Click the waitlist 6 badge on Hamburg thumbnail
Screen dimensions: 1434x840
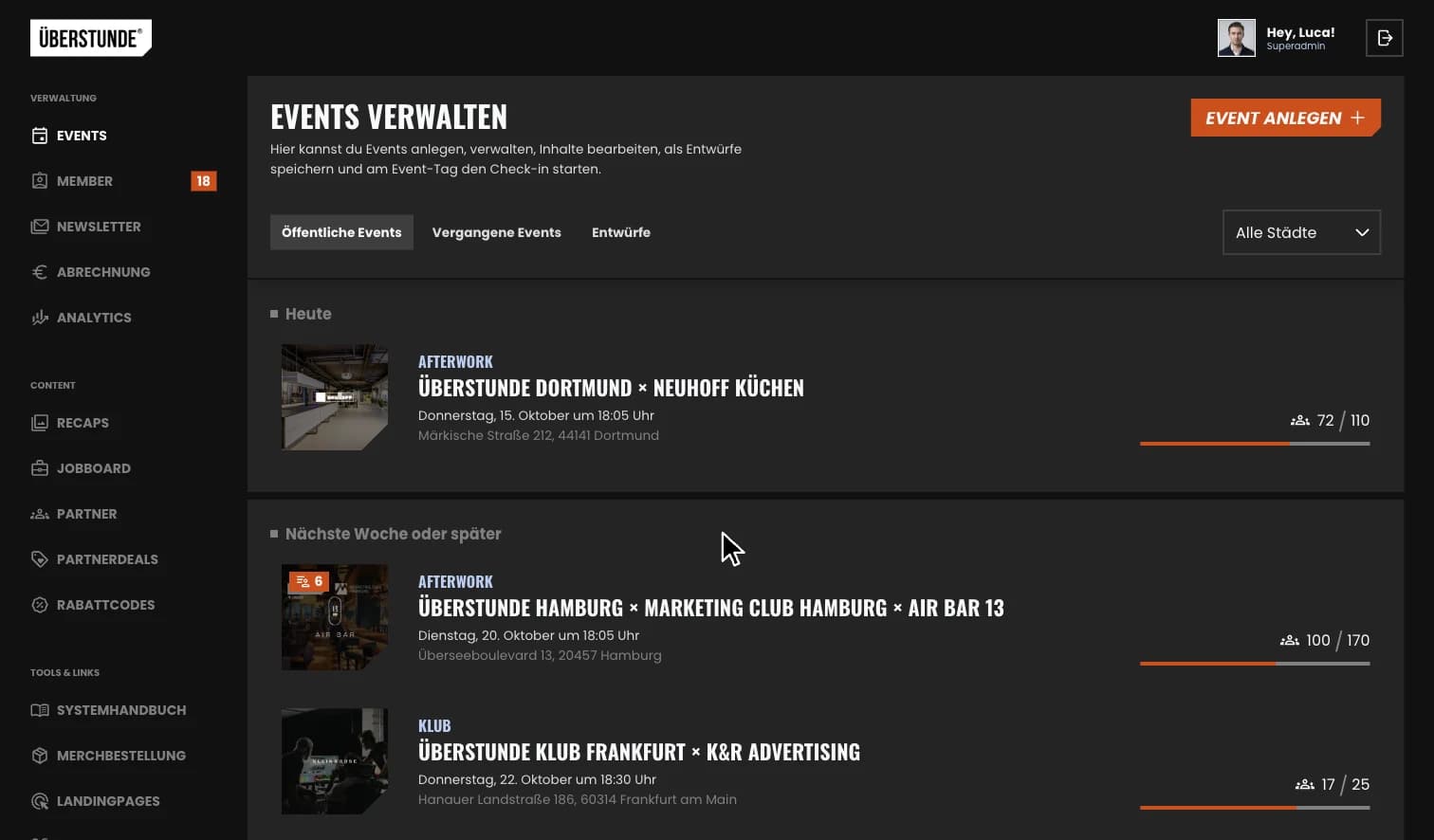[x=310, y=581]
